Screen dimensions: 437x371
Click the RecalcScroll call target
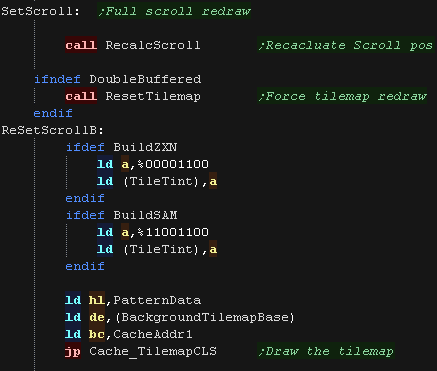[153, 45]
